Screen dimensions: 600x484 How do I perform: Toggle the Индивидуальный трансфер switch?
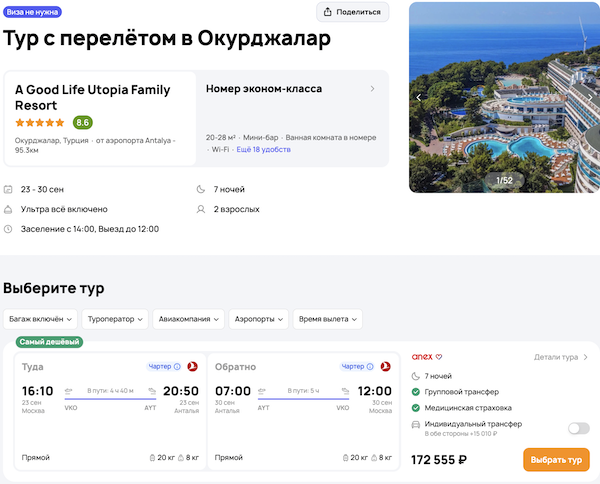(x=578, y=428)
